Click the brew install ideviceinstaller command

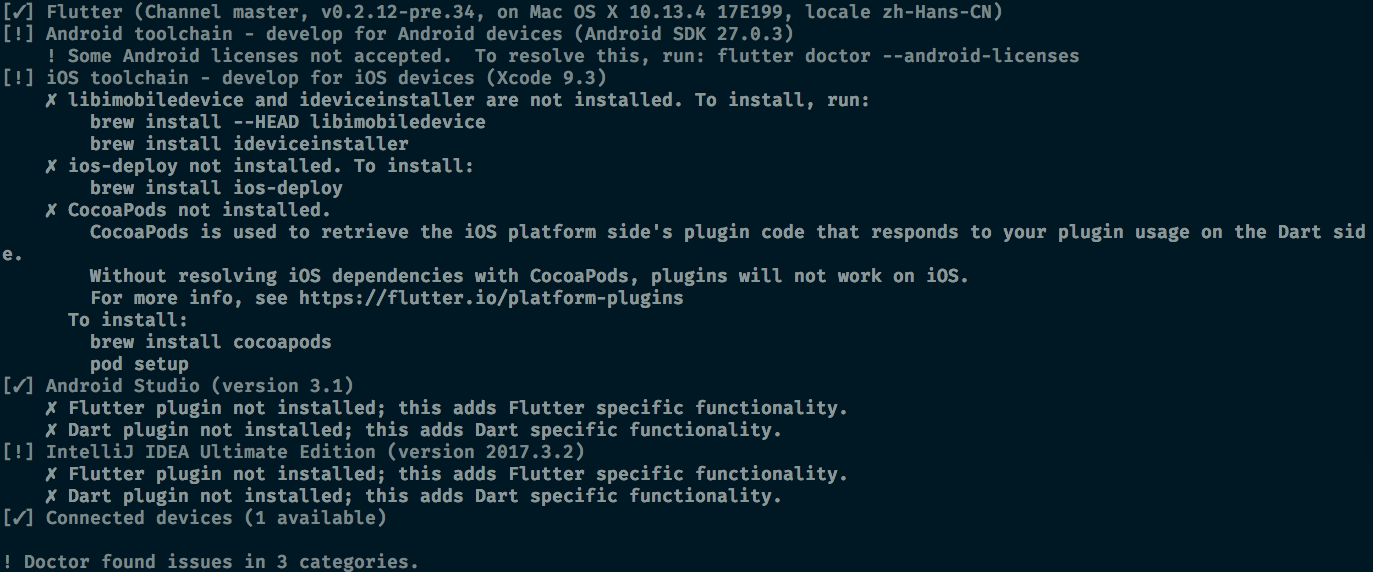coord(249,144)
